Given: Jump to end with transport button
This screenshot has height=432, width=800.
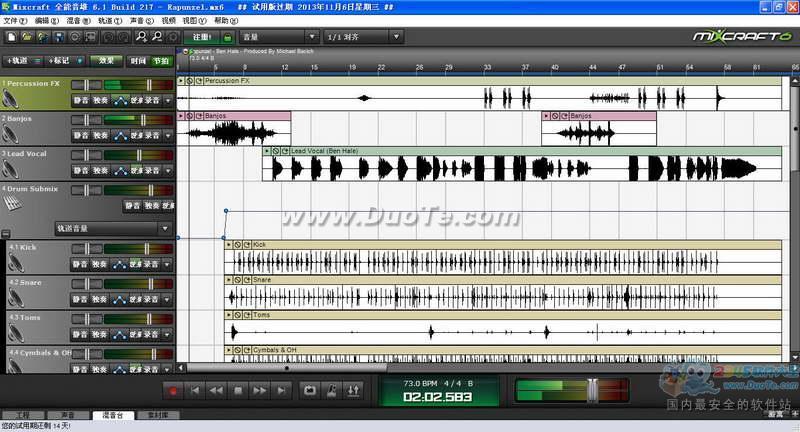Looking at the screenshot, I should tap(281, 391).
